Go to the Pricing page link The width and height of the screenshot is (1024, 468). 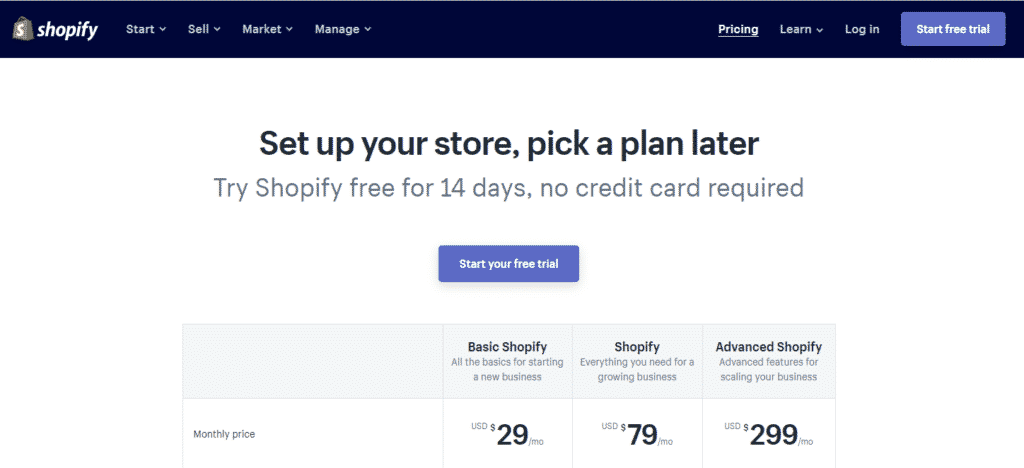(738, 29)
